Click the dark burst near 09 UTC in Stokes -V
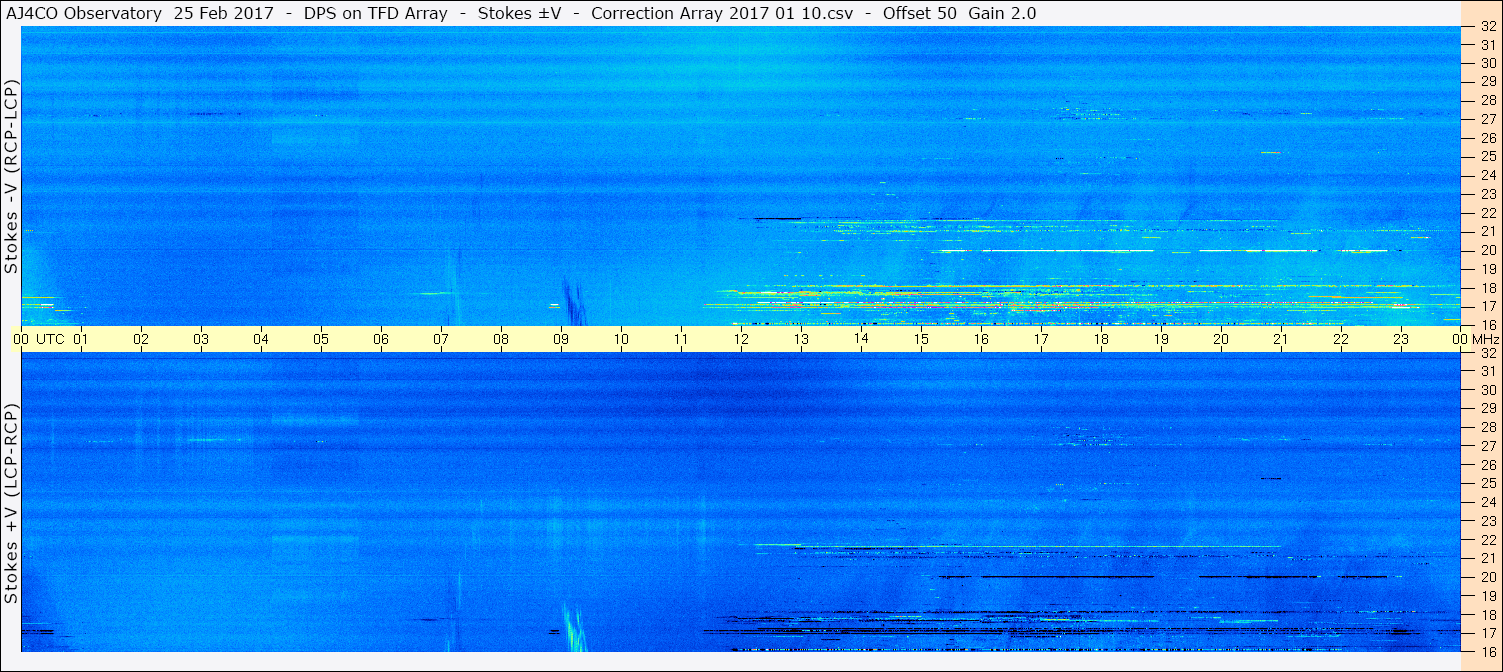 click(574, 302)
